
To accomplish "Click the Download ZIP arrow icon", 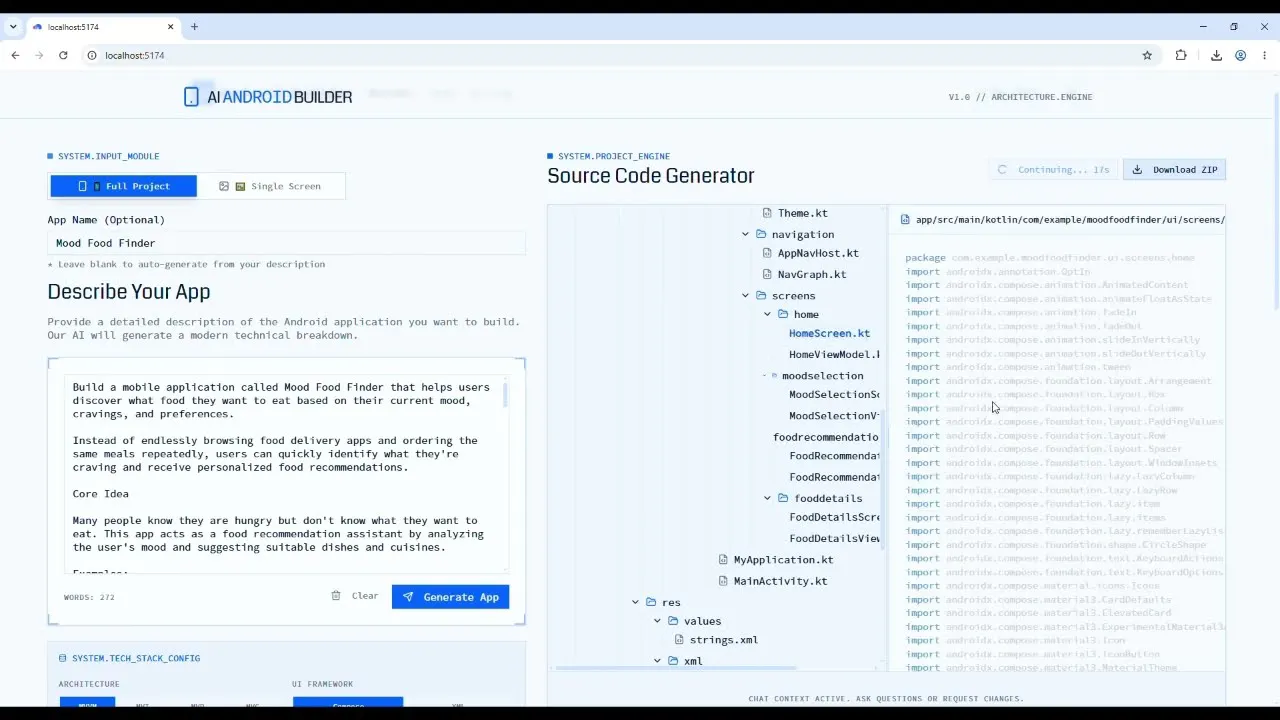I will coord(1137,170).
